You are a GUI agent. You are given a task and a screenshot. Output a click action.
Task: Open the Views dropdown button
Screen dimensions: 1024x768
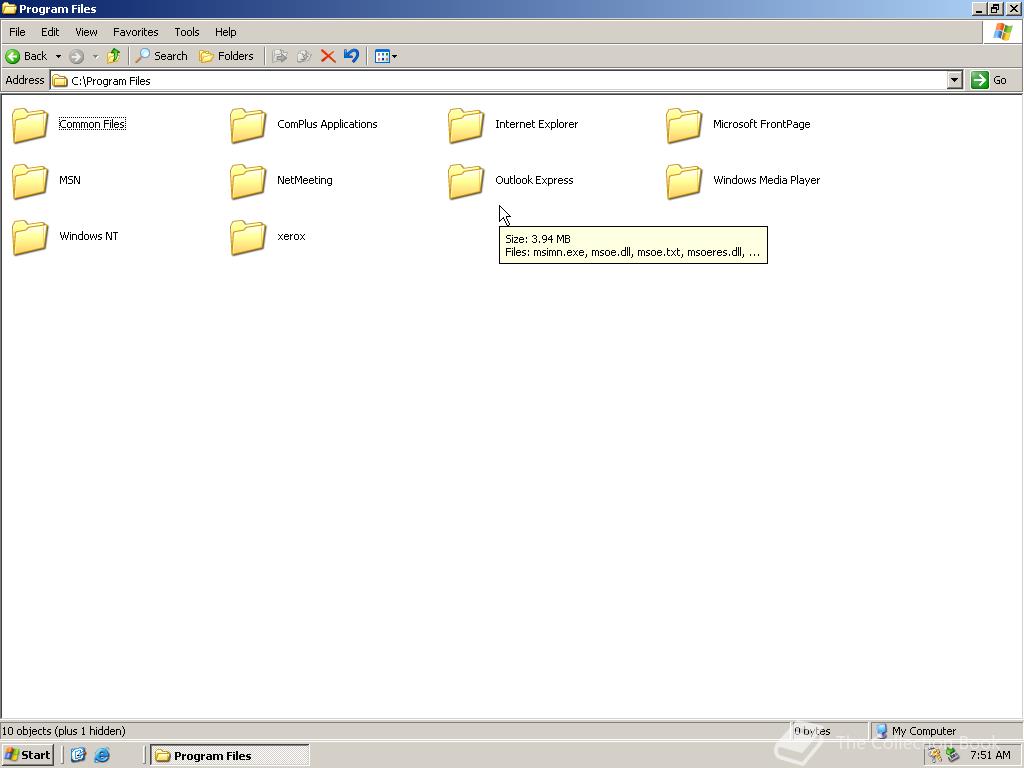coord(386,56)
